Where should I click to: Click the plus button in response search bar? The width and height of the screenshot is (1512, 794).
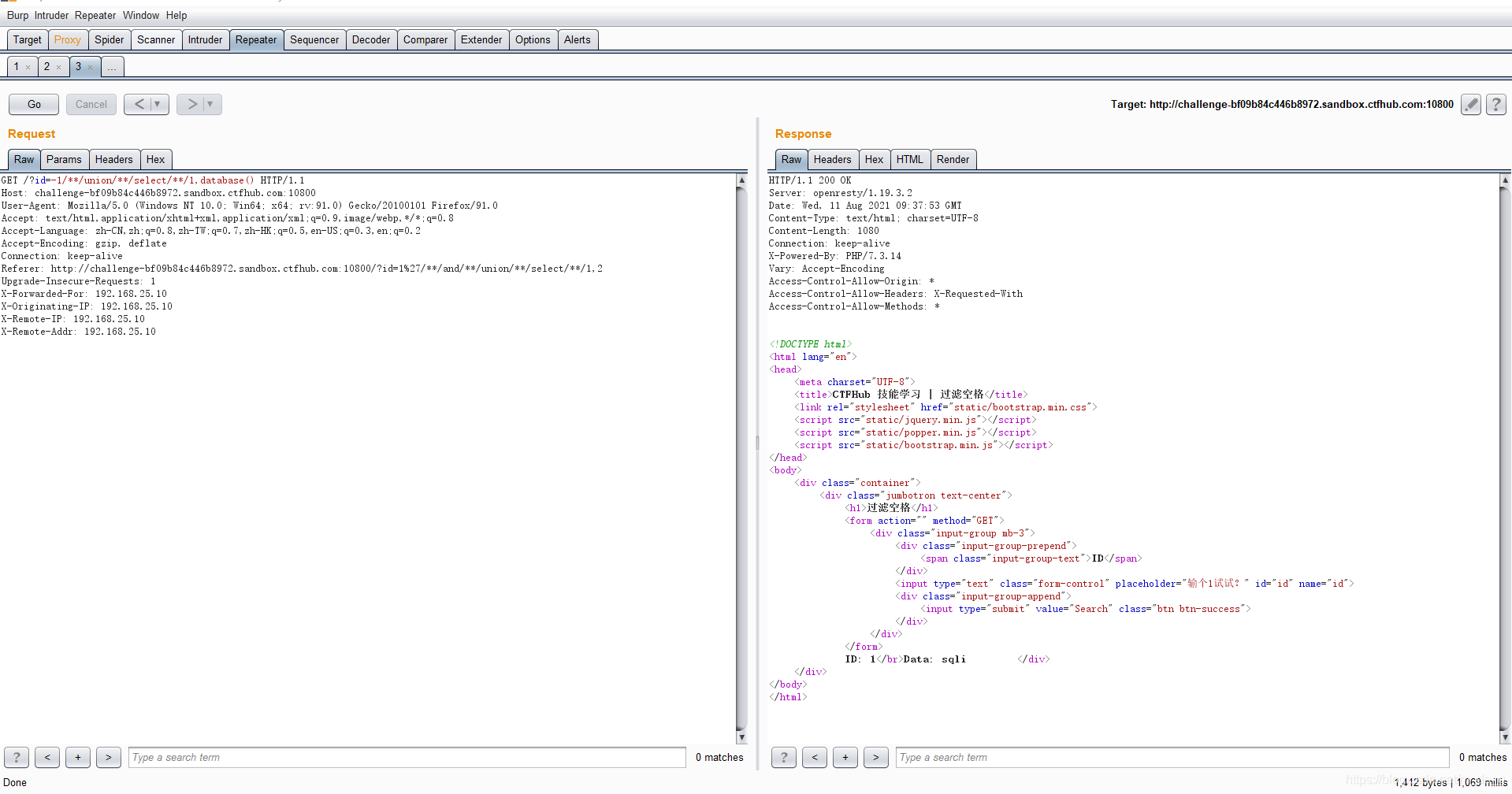tap(845, 757)
